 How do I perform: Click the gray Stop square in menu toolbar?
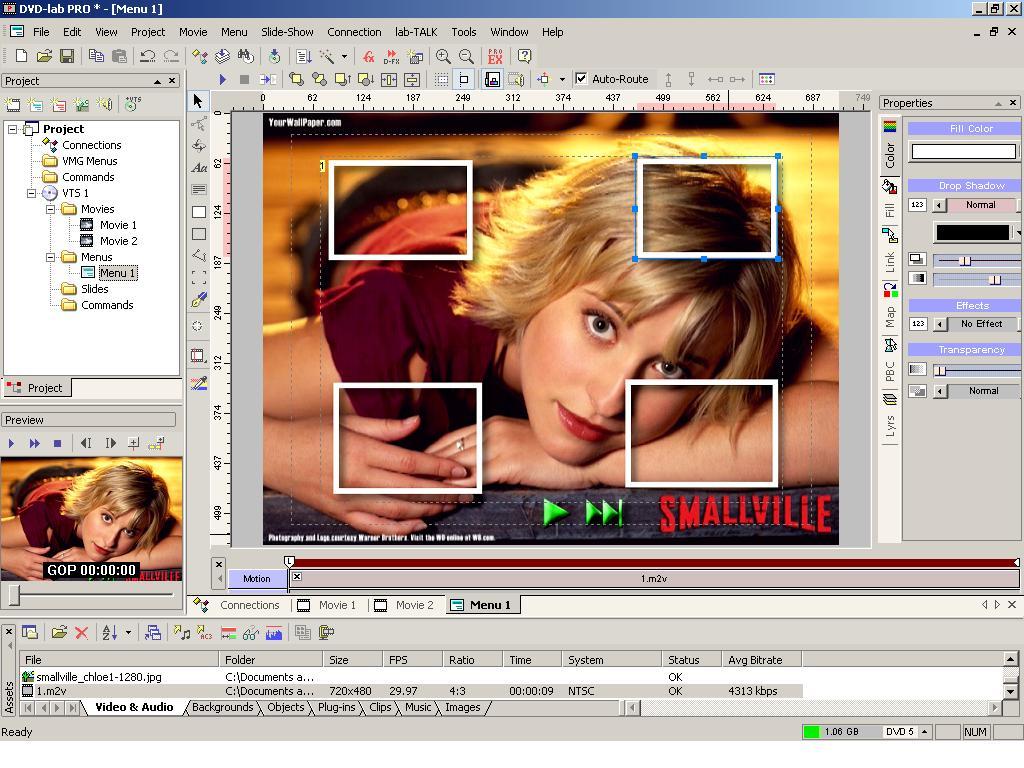coord(244,79)
